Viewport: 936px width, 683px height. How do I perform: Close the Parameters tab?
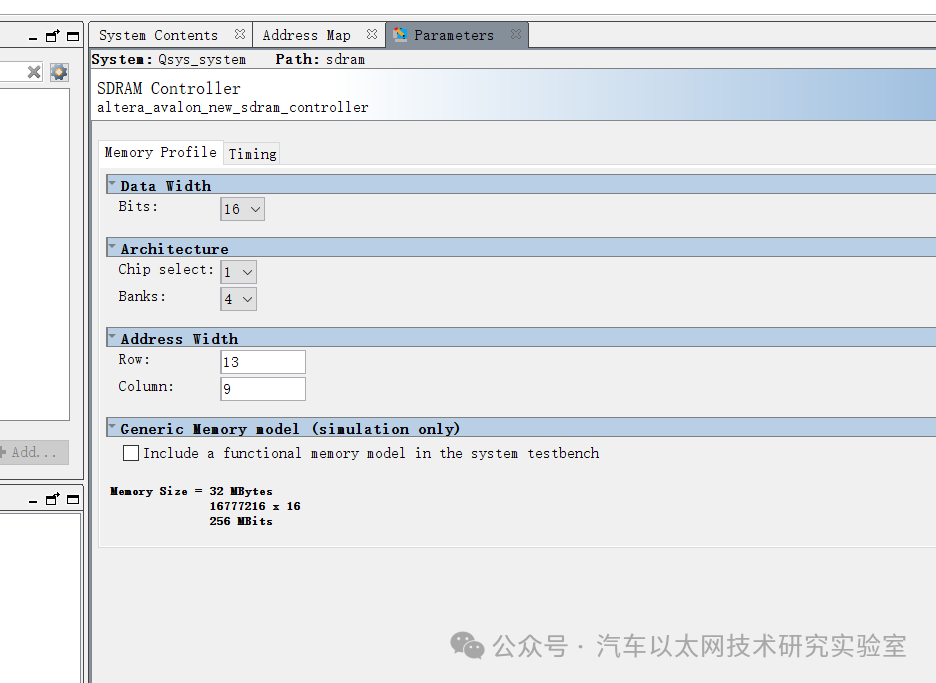(x=516, y=34)
